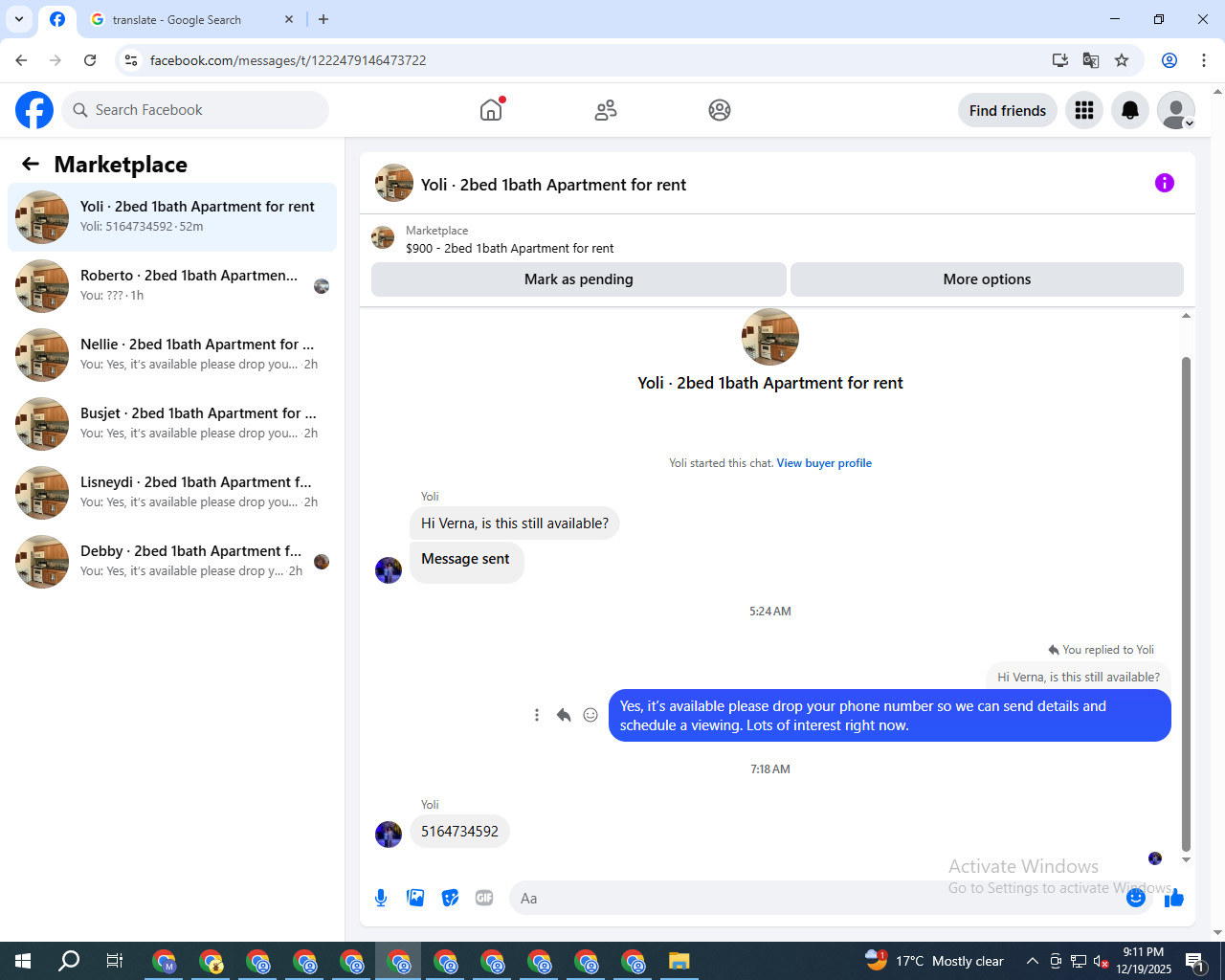
Task: Open the View buyer profile link
Action: (824, 463)
